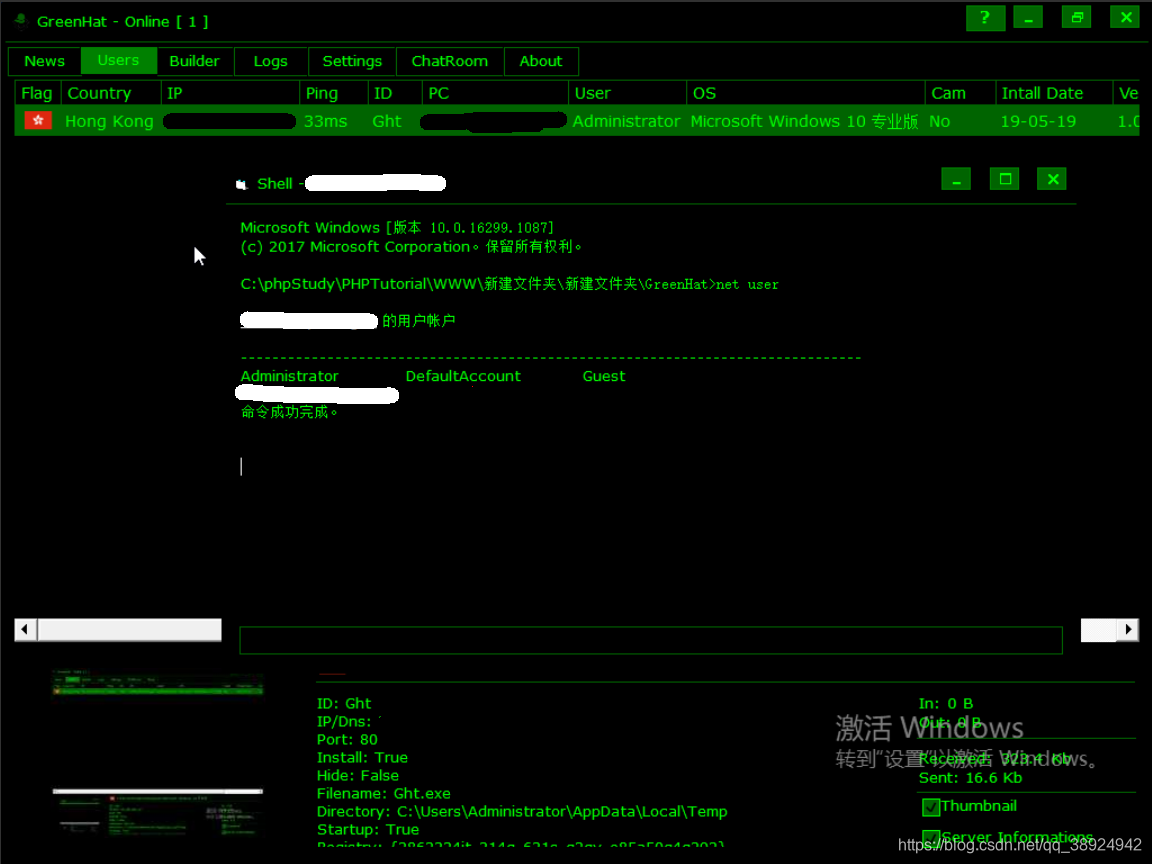Go to the Settings tab
This screenshot has width=1152, height=864.
pyautogui.click(x=352, y=62)
